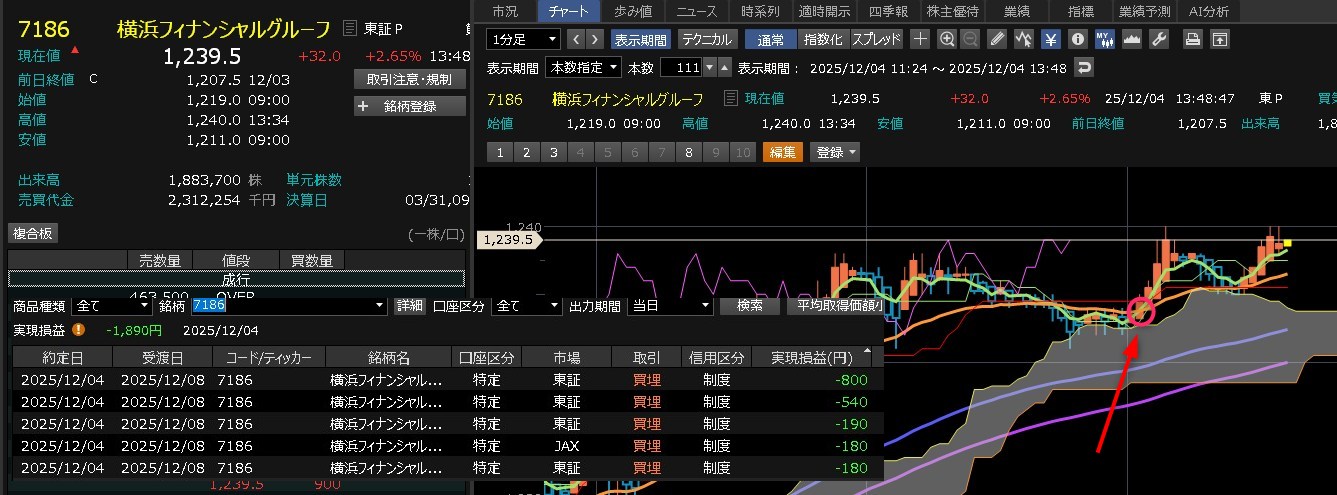Select 通常 chart mode
1337x495 pixels.
coord(771,39)
